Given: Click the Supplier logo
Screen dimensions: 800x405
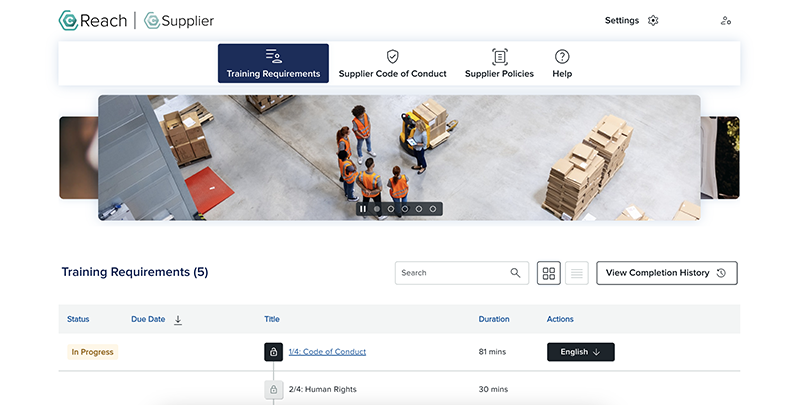Looking at the screenshot, I should coord(179,20).
